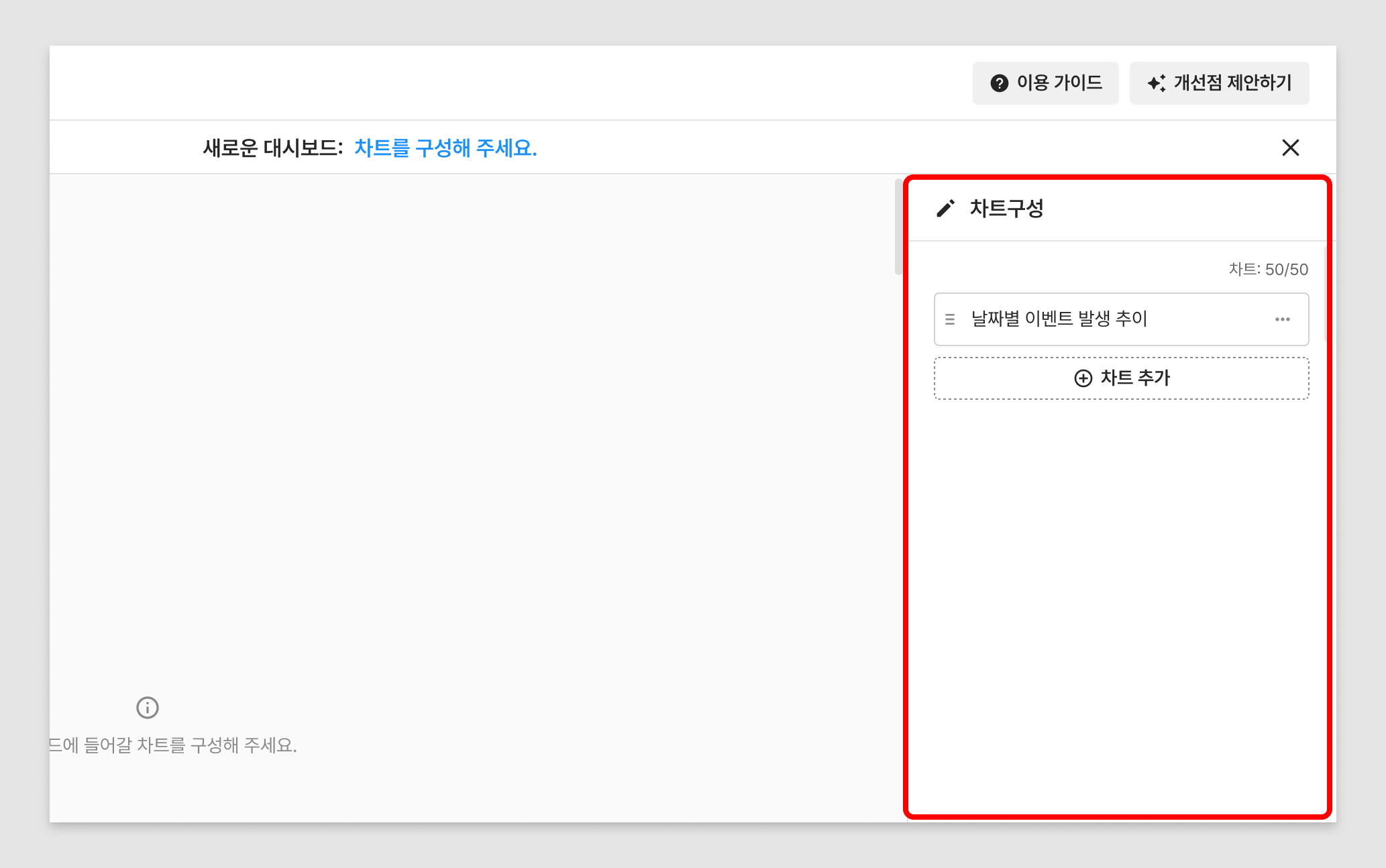Click the circled plus icon for adding charts
Screen dimensions: 1386x868
click(x=1083, y=378)
